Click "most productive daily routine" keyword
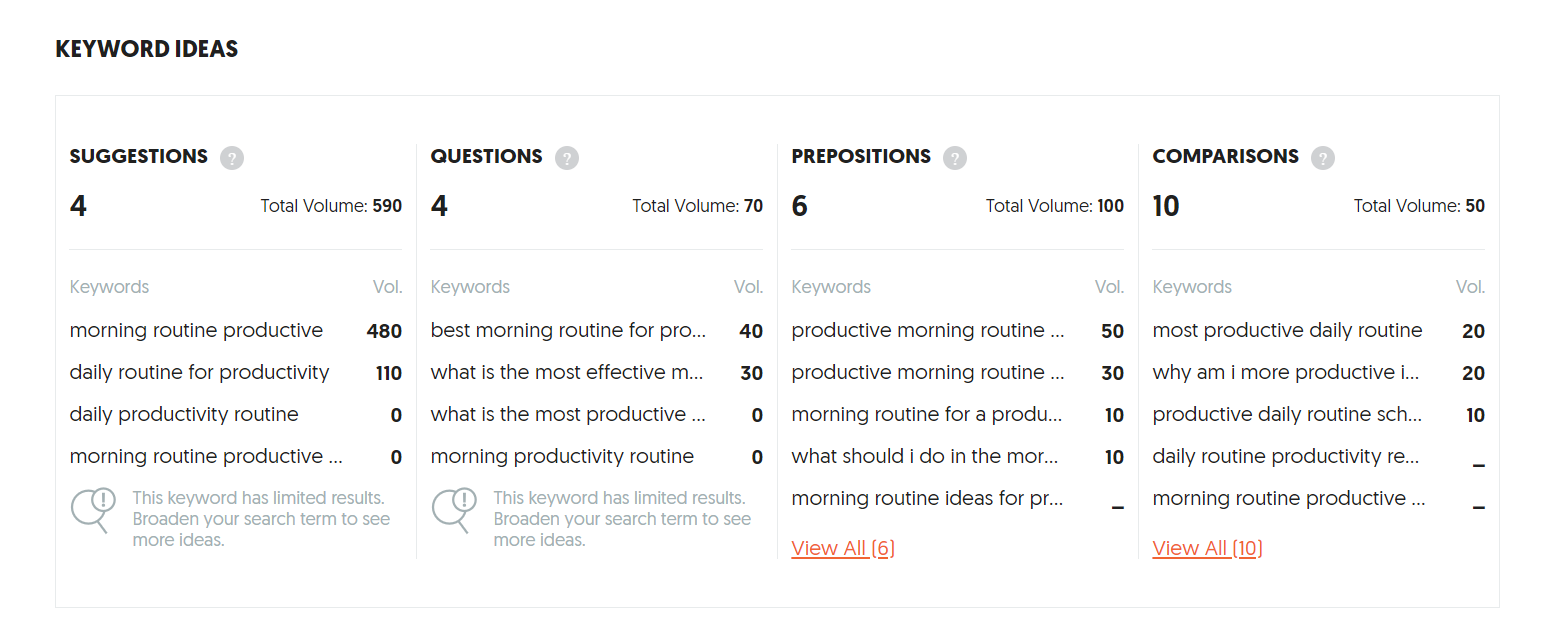This screenshot has height=628, width=1552. [x=1287, y=330]
